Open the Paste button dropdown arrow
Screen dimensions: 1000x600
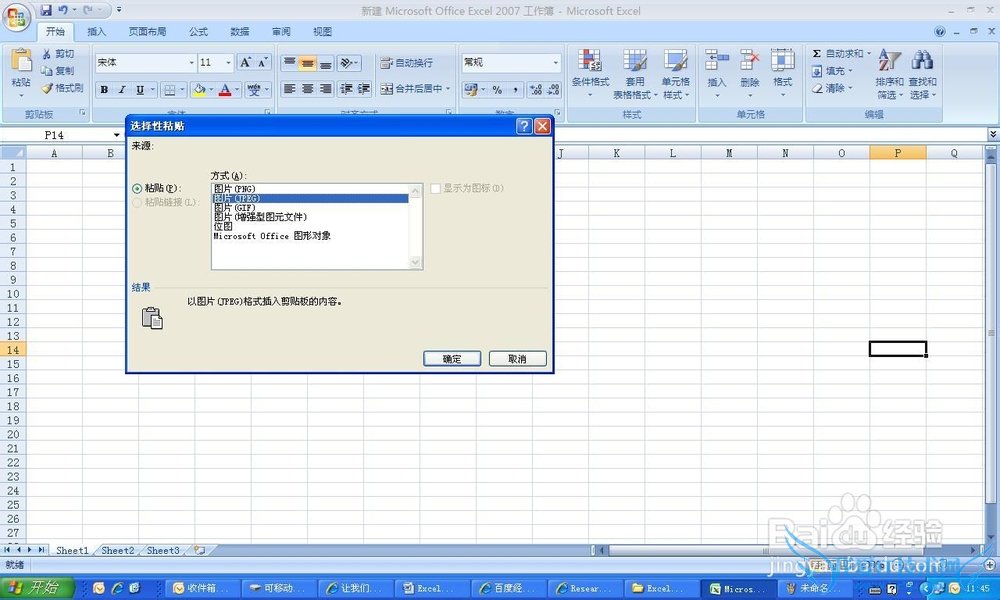[x=21, y=95]
